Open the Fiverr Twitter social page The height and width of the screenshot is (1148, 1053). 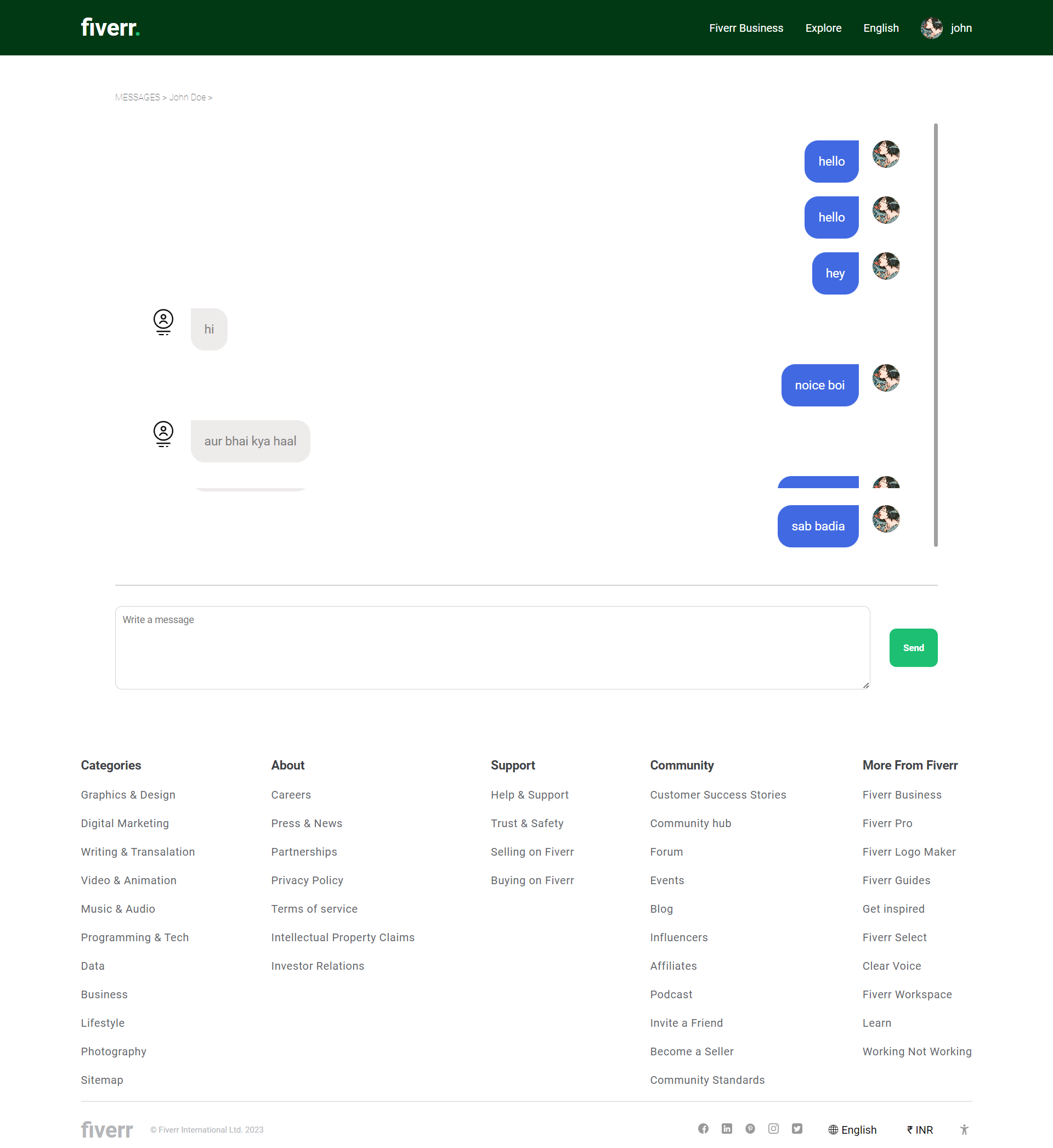(x=797, y=1129)
